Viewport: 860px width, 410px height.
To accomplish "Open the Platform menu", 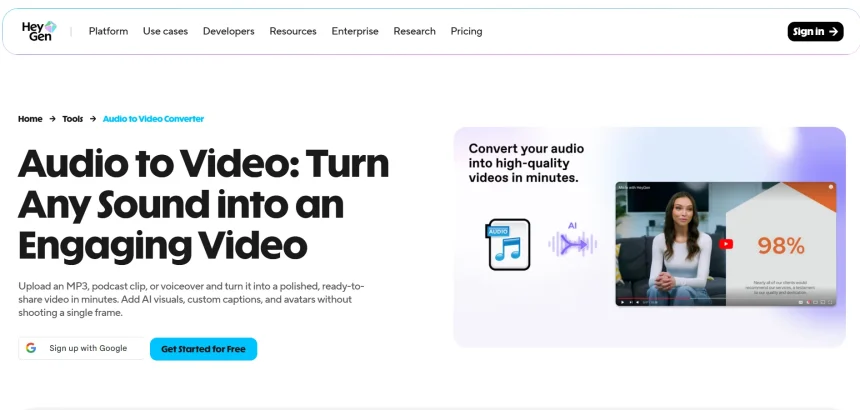I will [108, 31].
